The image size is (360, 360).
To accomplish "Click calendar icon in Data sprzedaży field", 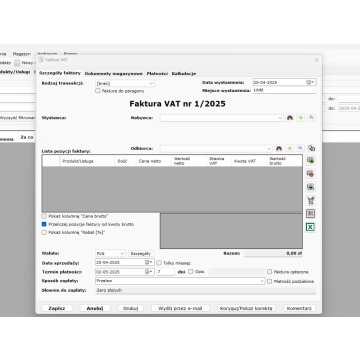I will click(147, 262).
